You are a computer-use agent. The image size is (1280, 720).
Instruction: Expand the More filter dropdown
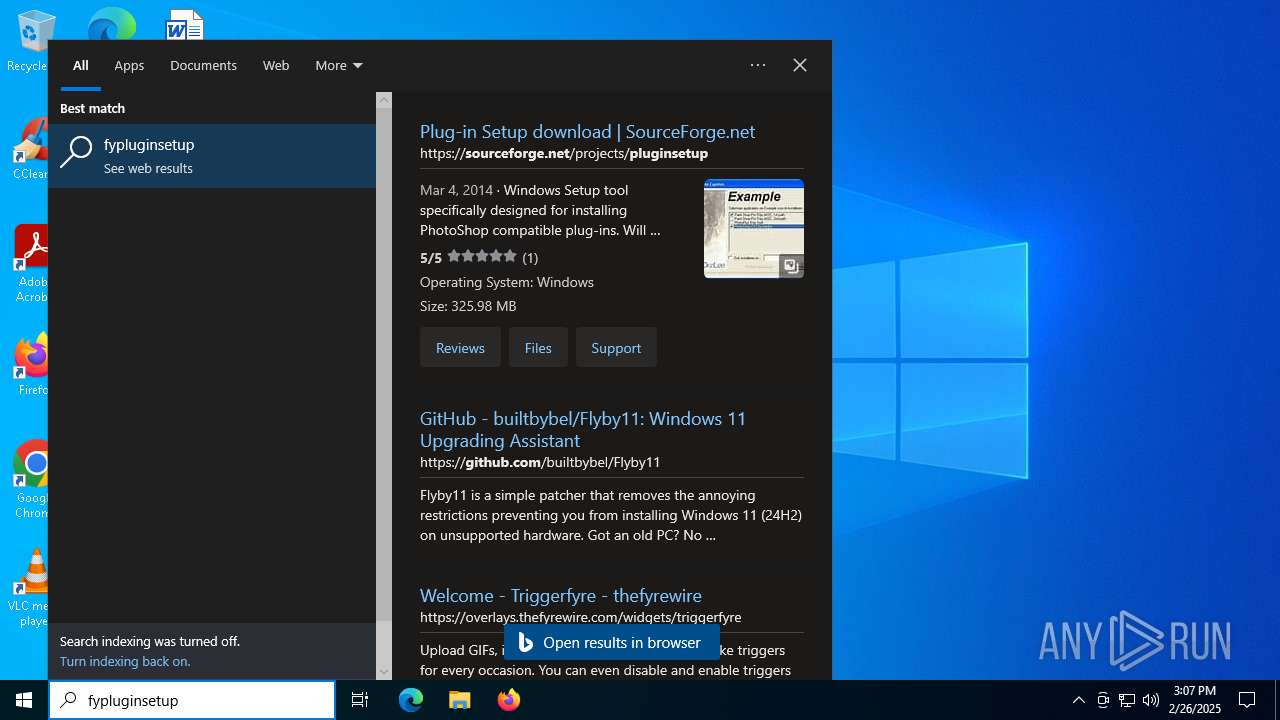(339, 65)
